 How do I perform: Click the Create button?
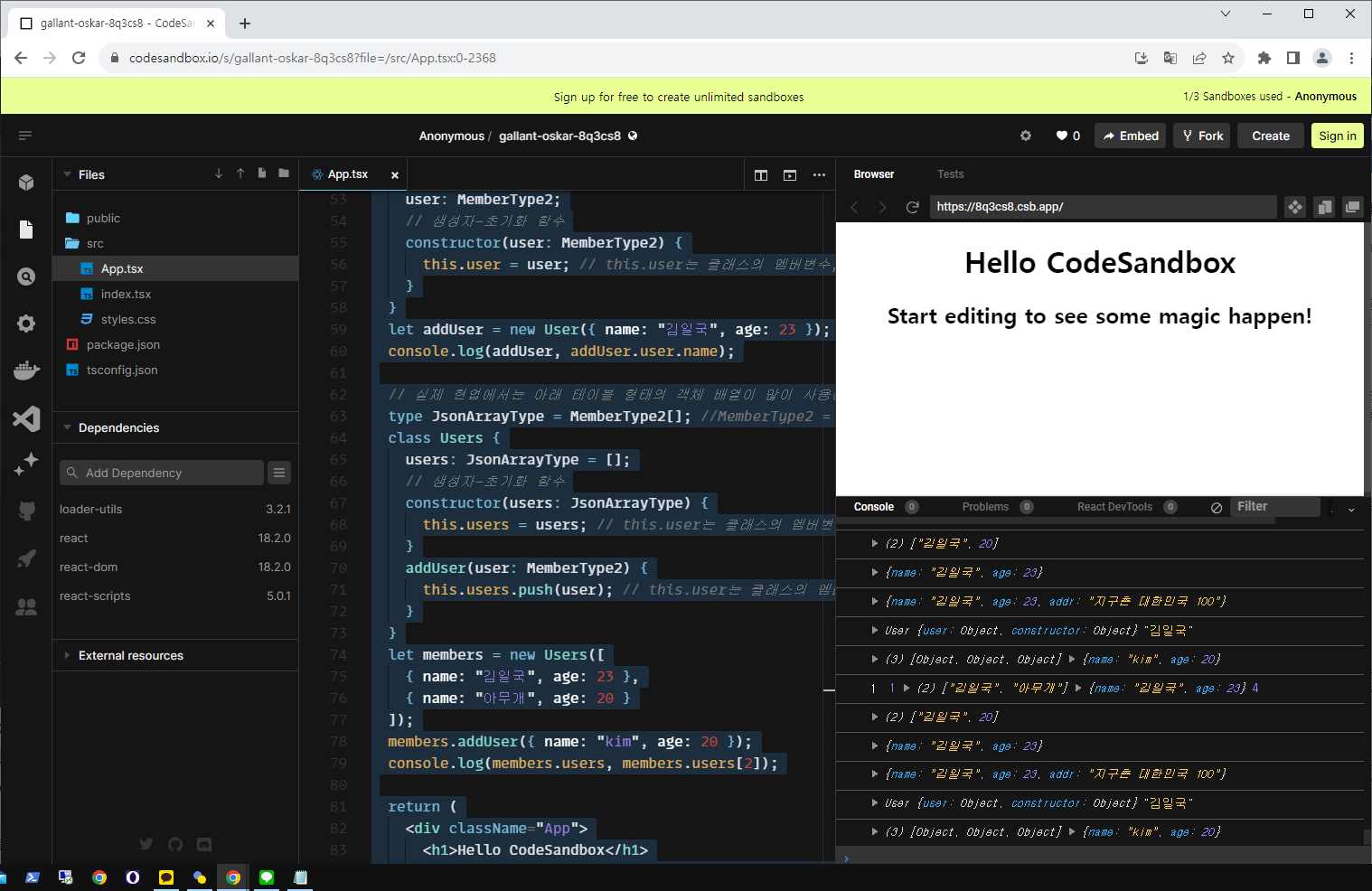[x=1271, y=136]
